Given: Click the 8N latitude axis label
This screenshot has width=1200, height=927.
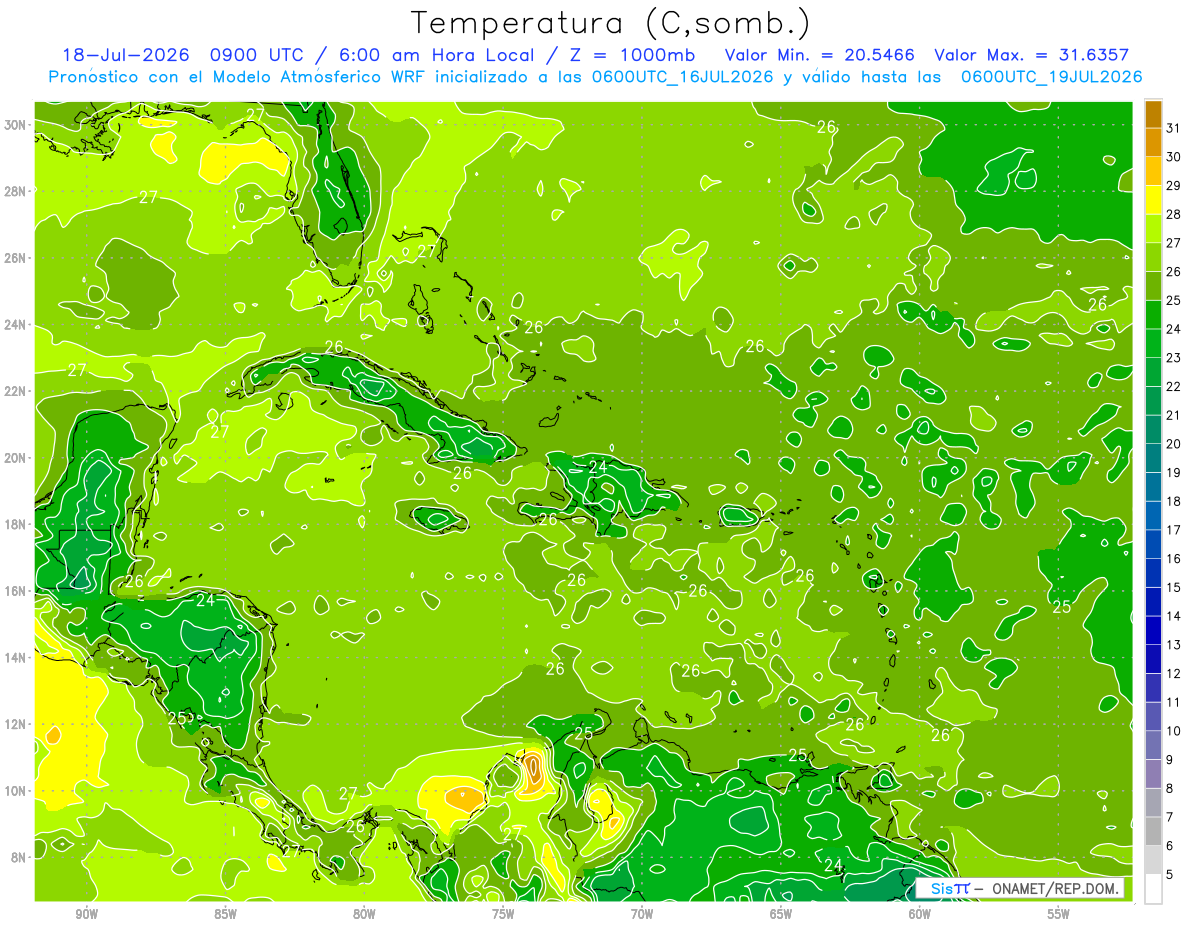Looking at the screenshot, I should (x=18, y=857).
